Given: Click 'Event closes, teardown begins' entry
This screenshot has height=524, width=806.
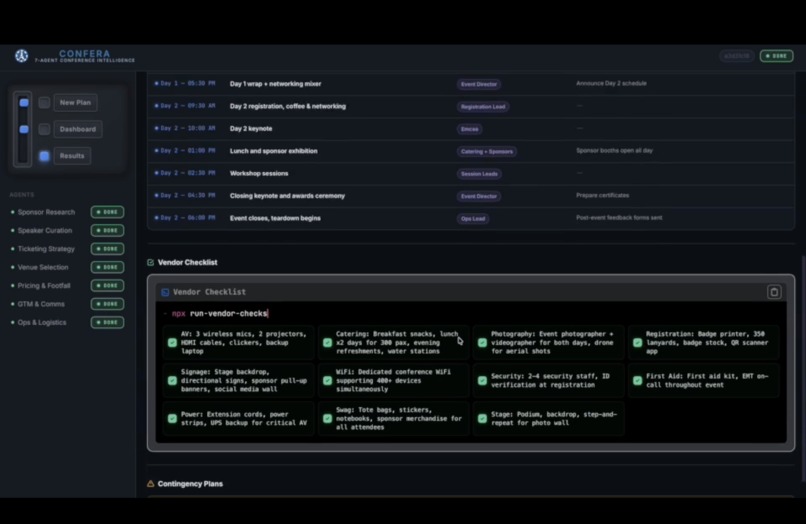Looking at the screenshot, I should tap(471, 218).
